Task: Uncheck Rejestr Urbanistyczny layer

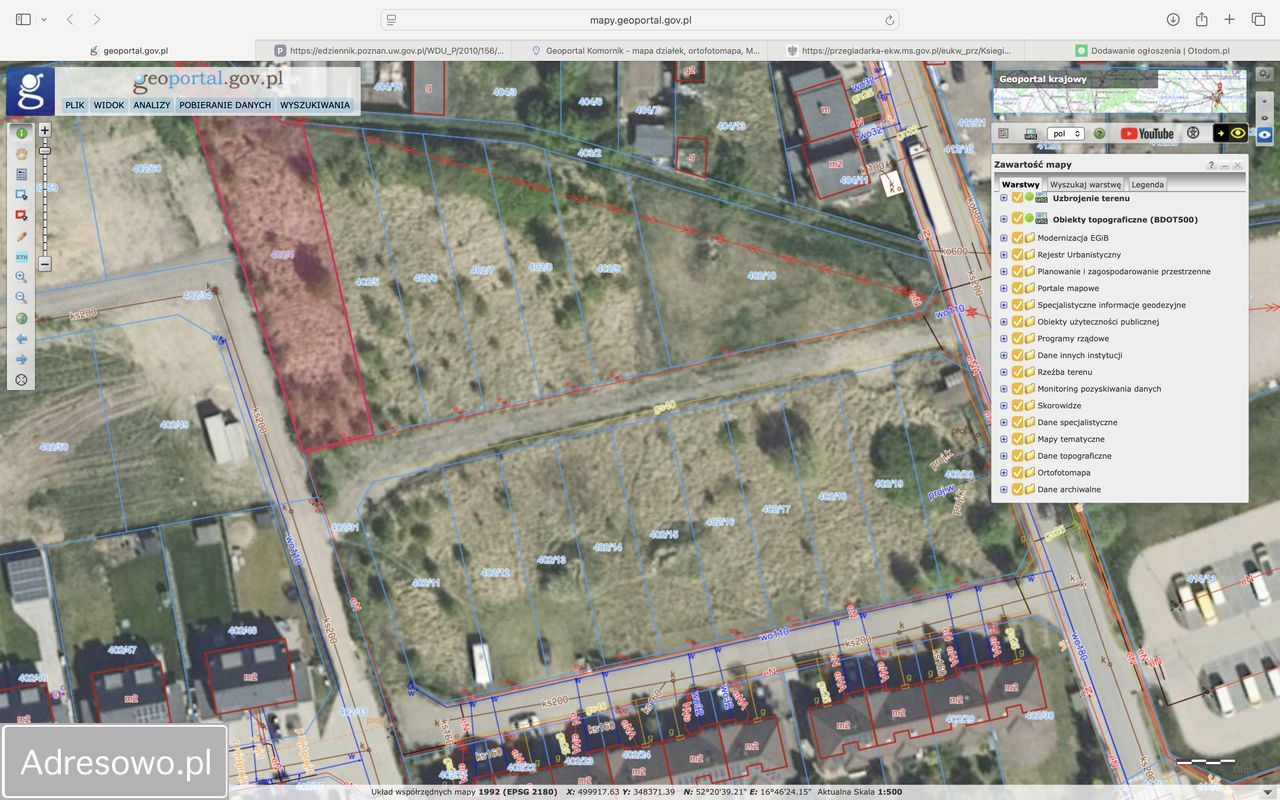Action: [x=1018, y=255]
